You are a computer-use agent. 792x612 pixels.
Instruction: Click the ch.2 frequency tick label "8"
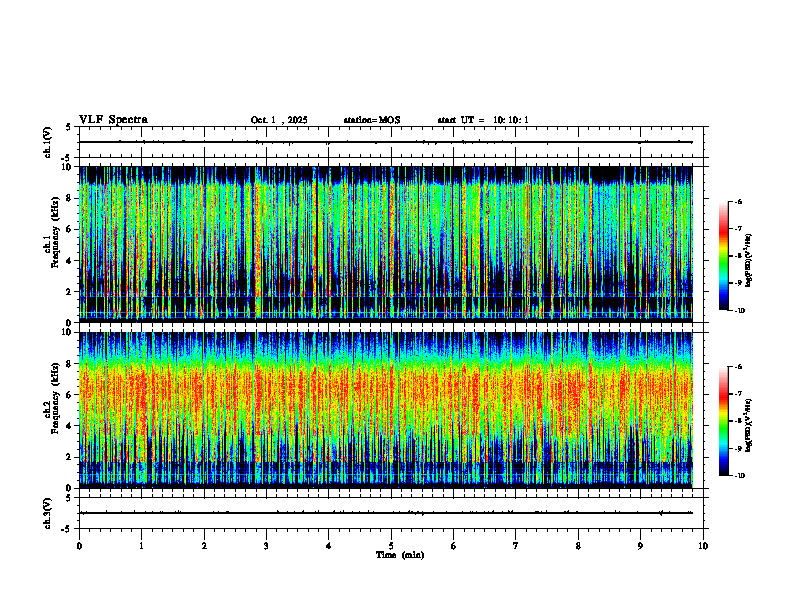click(x=69, y=364)
